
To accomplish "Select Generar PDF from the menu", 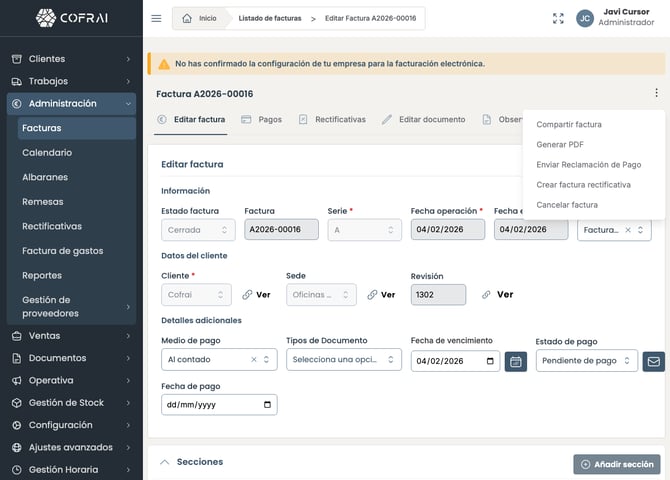I will click(560, 145).
